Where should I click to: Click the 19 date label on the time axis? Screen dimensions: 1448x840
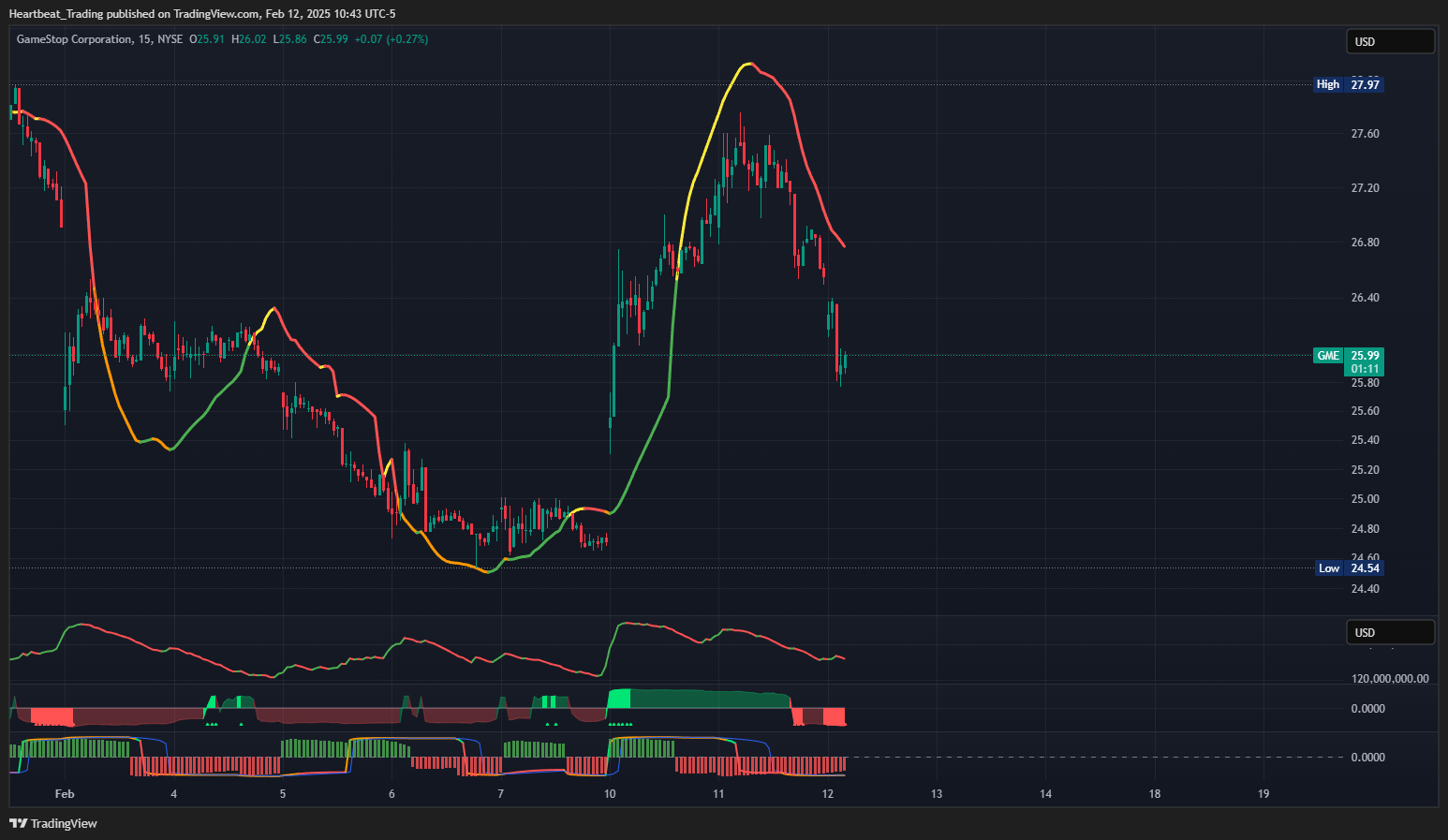tap(1263, 794)
